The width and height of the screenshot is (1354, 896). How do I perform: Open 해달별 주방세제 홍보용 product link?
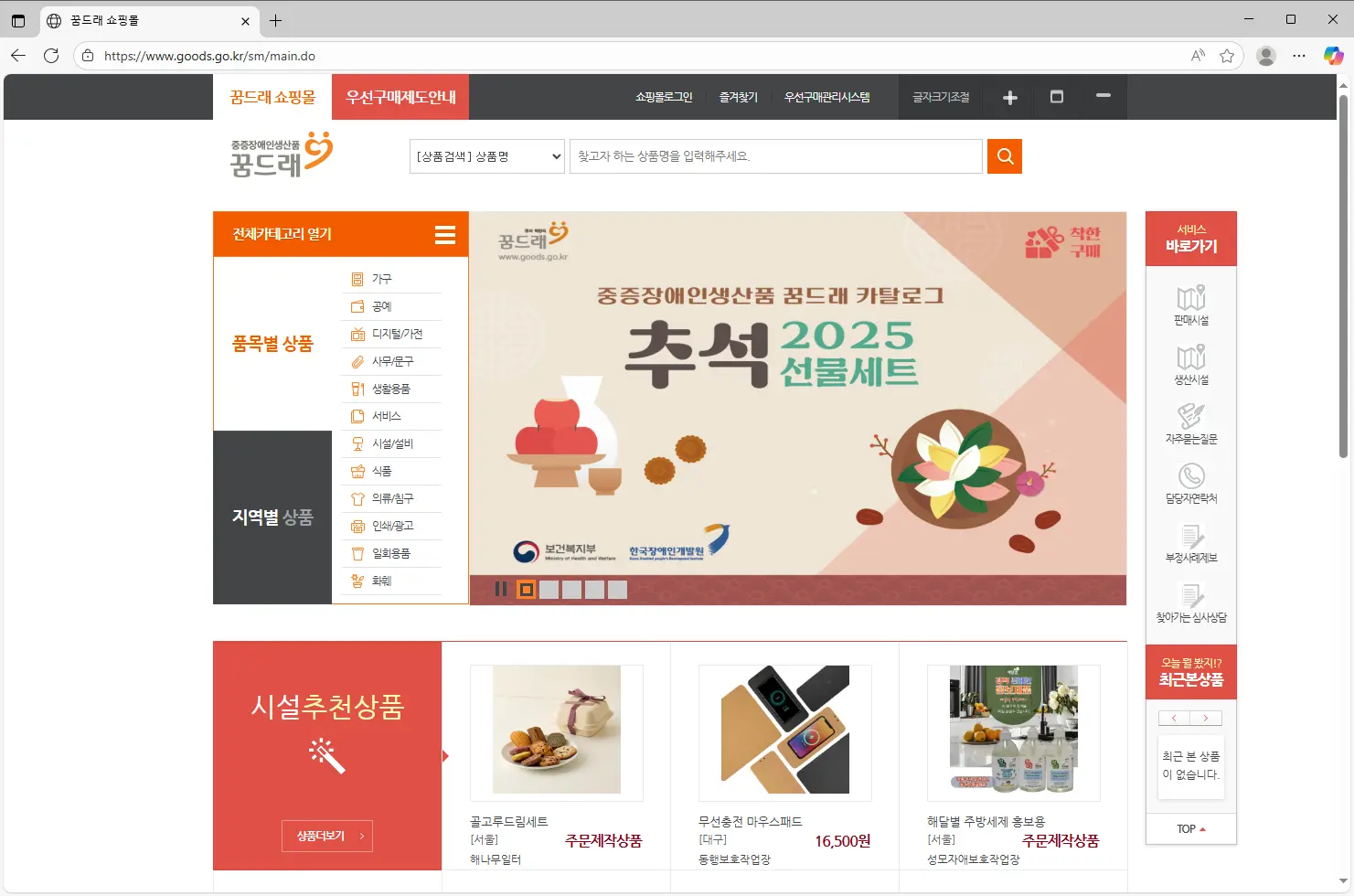click(x=986, y=822)
